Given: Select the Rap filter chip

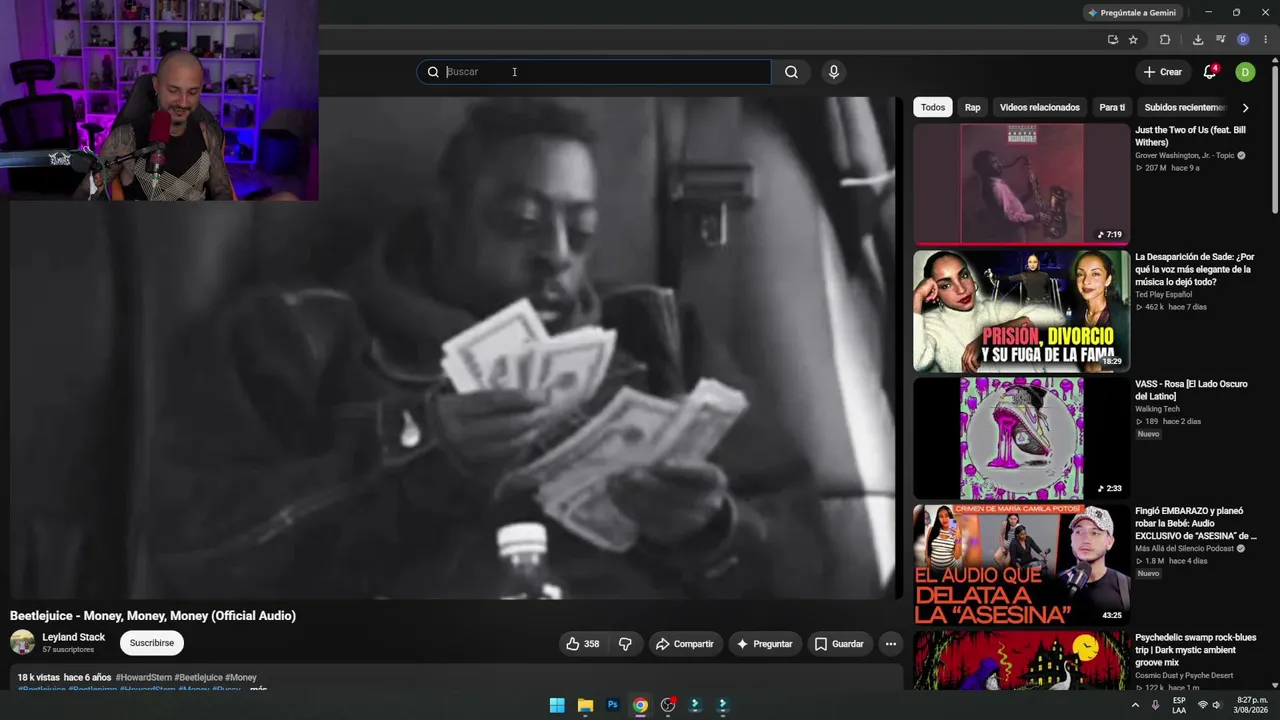Looking at the screenshot, I should (x=972, y=107).
